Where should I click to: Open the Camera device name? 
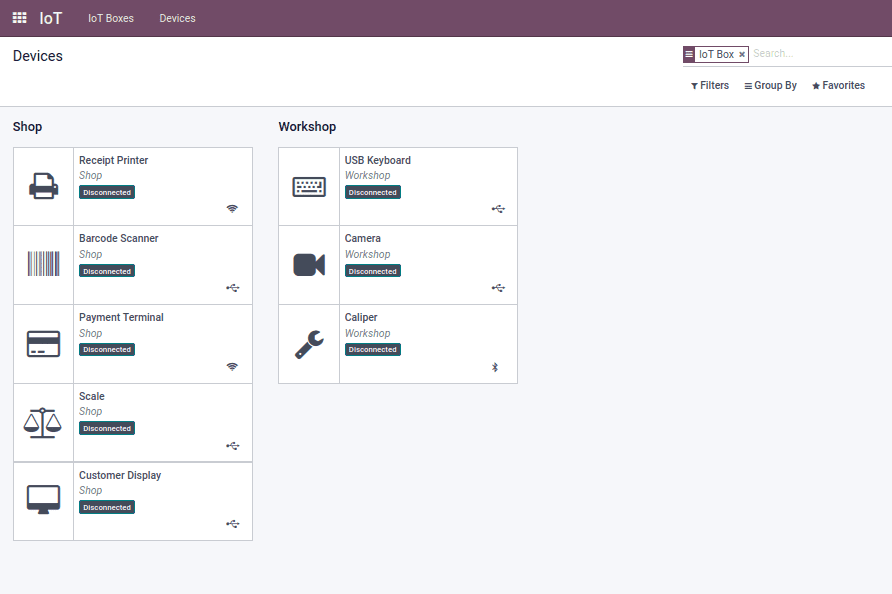[362, 238]
